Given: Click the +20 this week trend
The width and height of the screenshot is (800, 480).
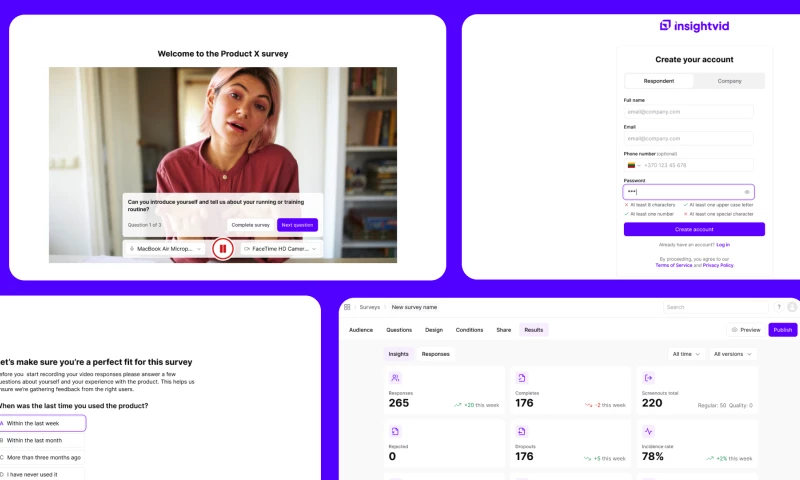Looking at the screenshot, I should (x=477, y=405).
